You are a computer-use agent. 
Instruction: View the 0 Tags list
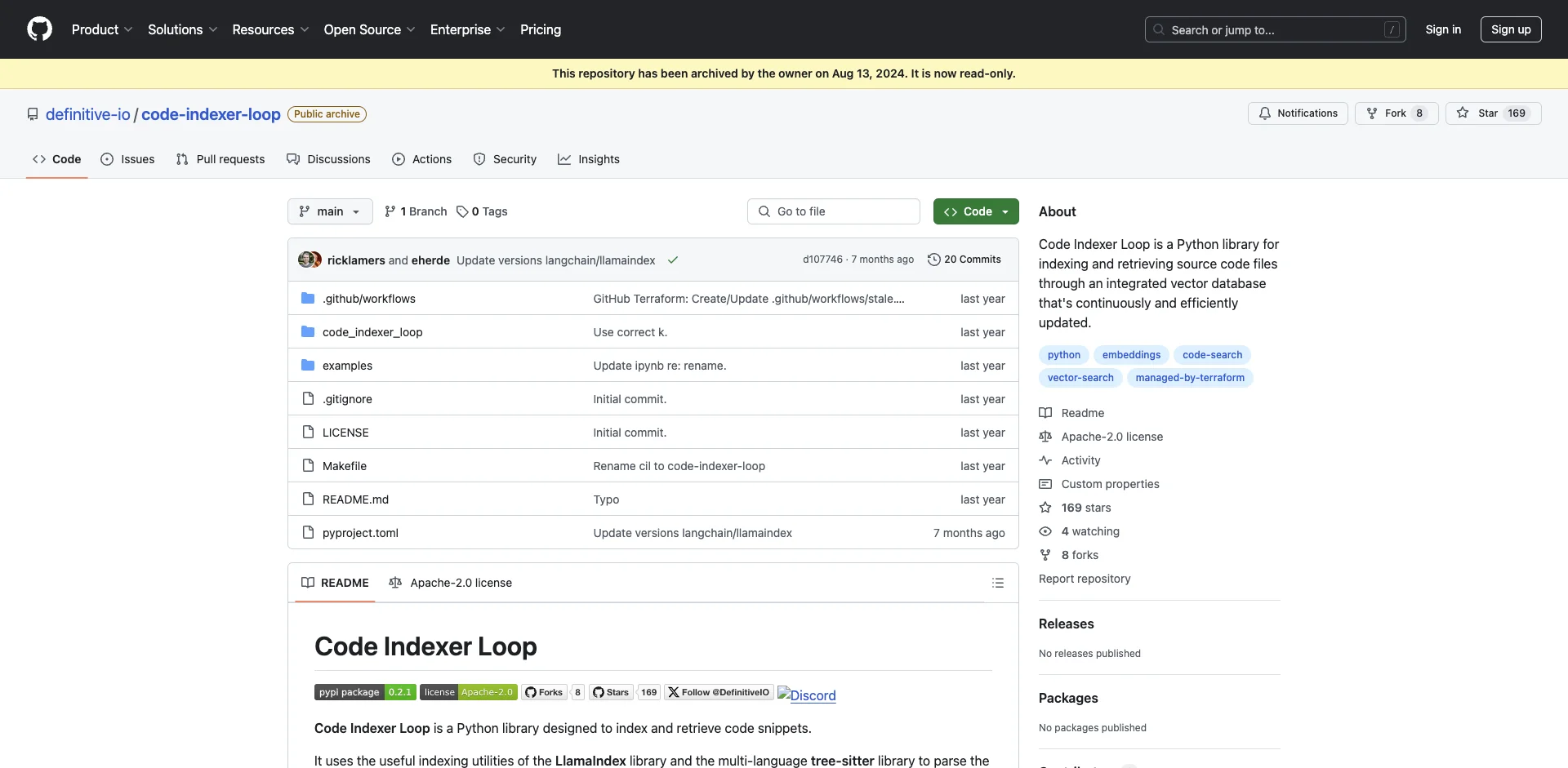pos(482,211)
